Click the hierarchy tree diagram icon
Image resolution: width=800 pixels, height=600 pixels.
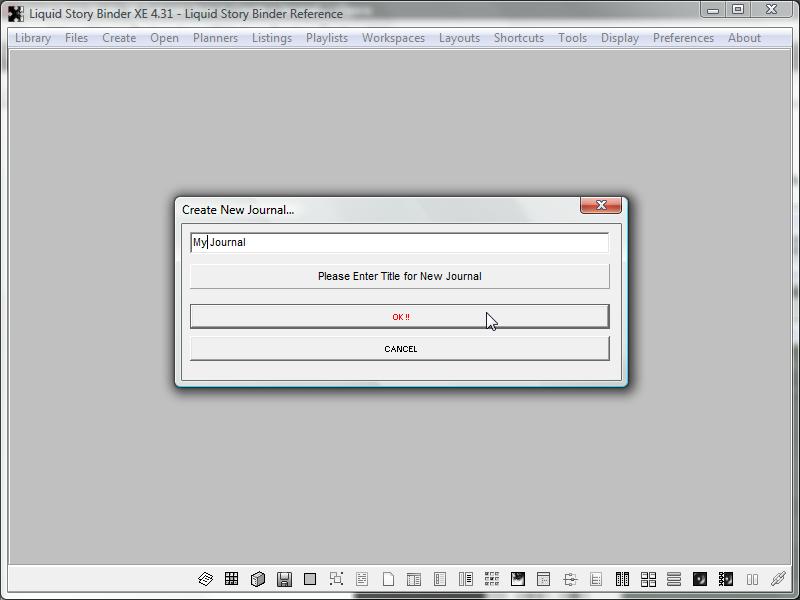coord(570,579)
